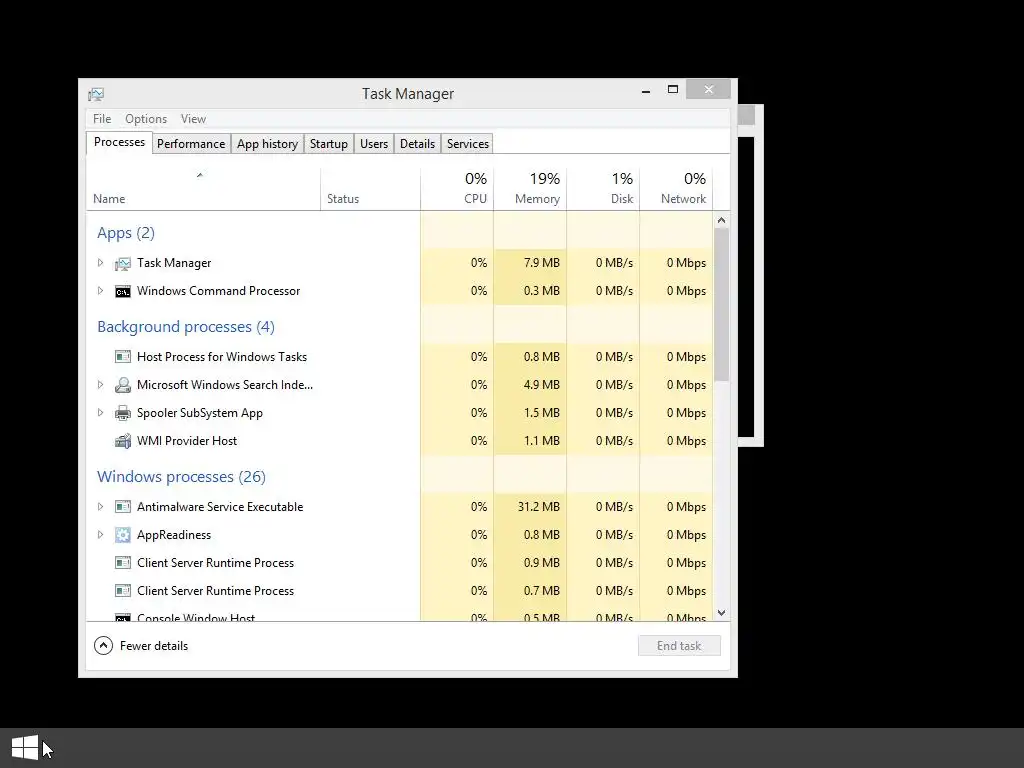Click the 1.5 MB memory value

541,413
